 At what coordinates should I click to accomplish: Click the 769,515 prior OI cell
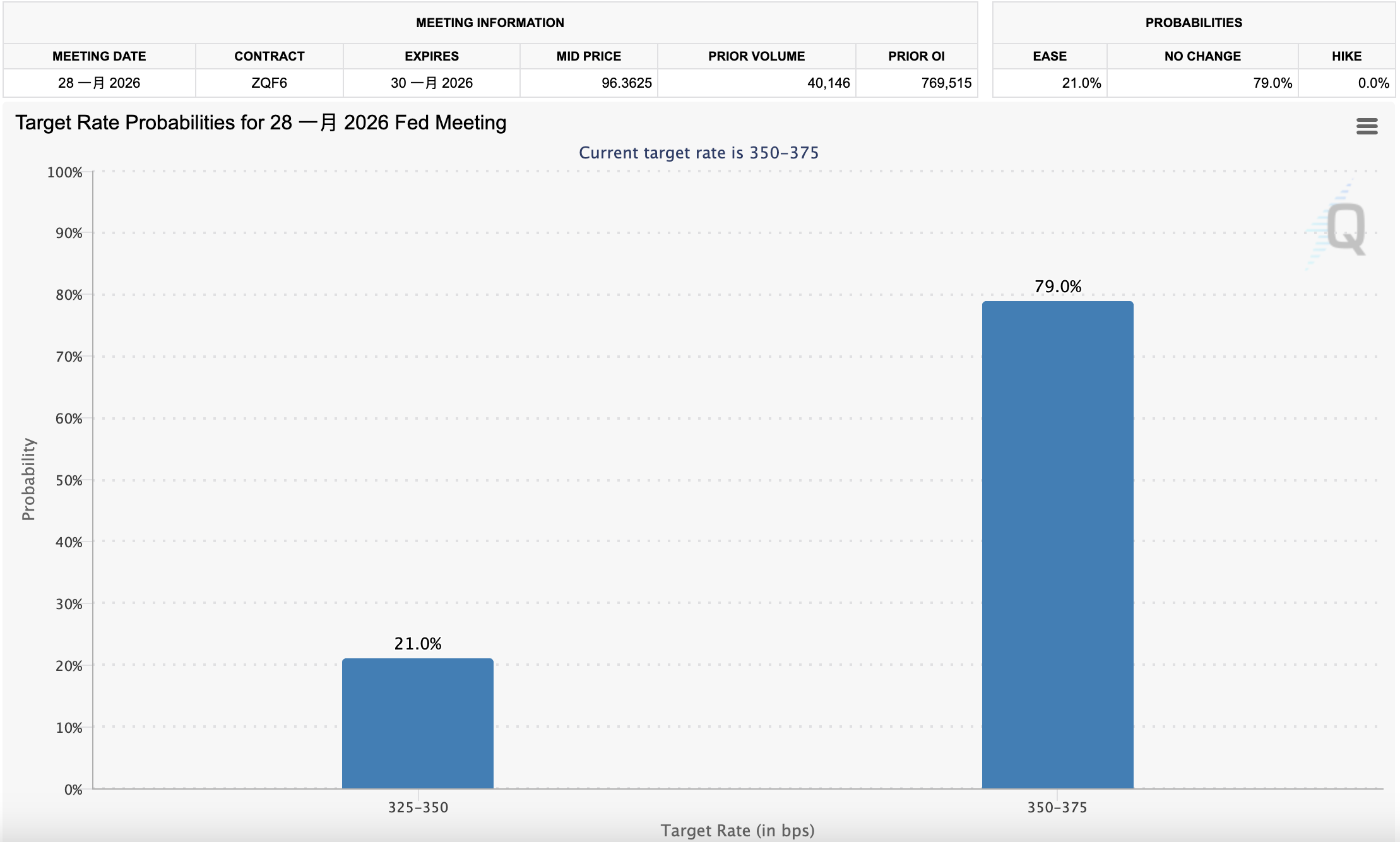(x=946, y=83)
